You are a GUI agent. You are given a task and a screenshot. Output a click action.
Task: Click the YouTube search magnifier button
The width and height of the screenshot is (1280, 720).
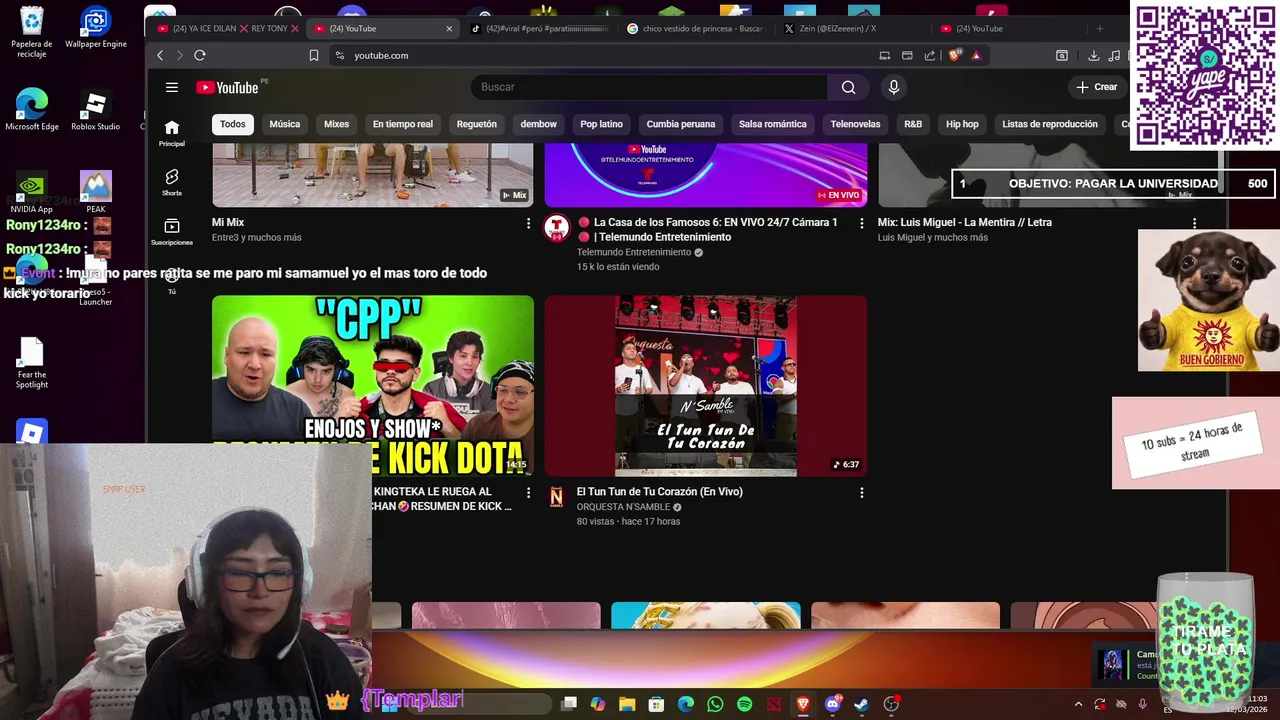click(x=848, y=87)
